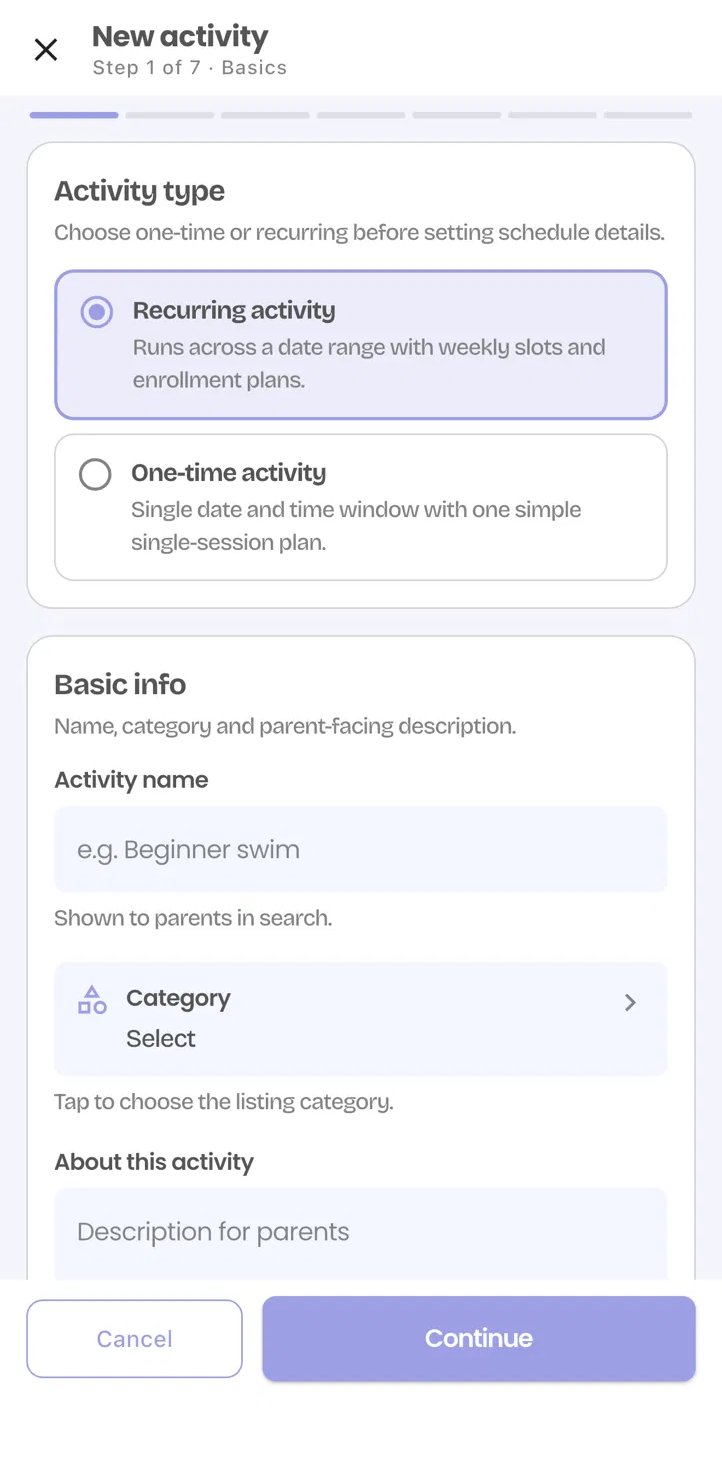This screenshot has width=722, height=1470.
Task: Close the New activity form with X
Action: click(x=46, y=50)
